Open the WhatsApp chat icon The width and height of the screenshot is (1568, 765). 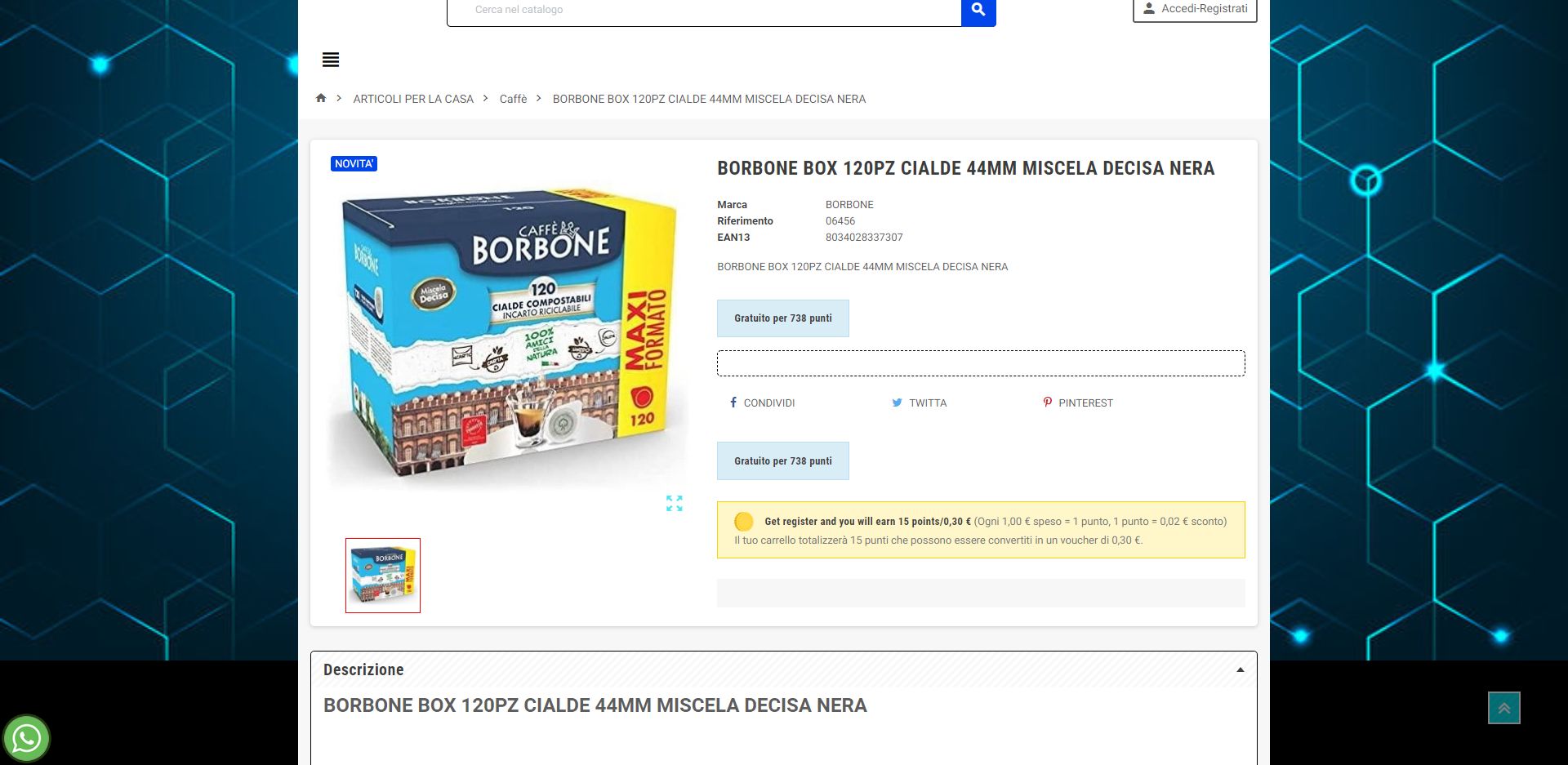[26, 738]
